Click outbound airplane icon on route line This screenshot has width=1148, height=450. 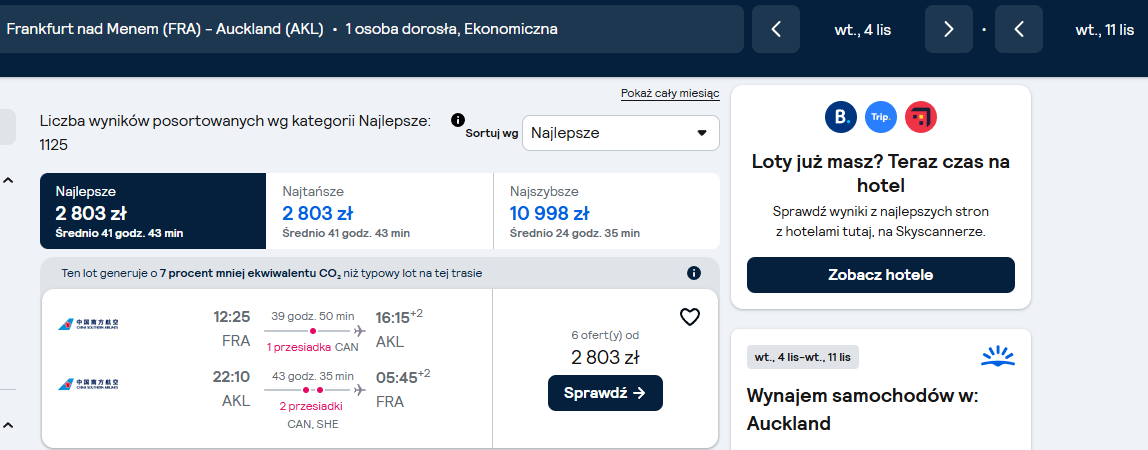point(359,331)
